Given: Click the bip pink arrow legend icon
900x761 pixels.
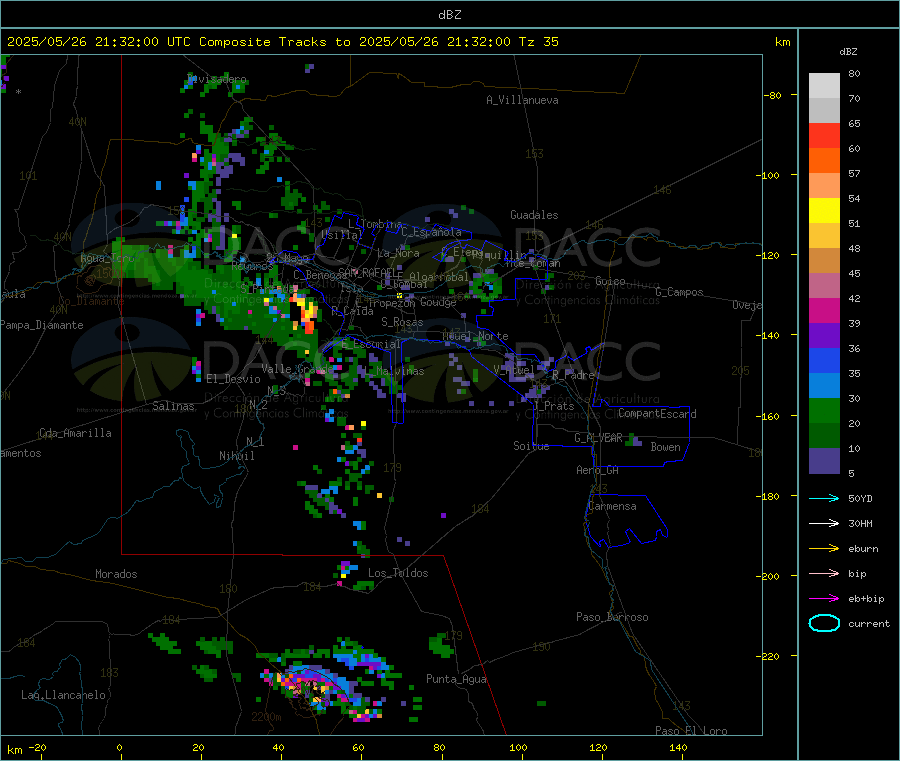Looking at the screenshot, I should pos(824,573).
